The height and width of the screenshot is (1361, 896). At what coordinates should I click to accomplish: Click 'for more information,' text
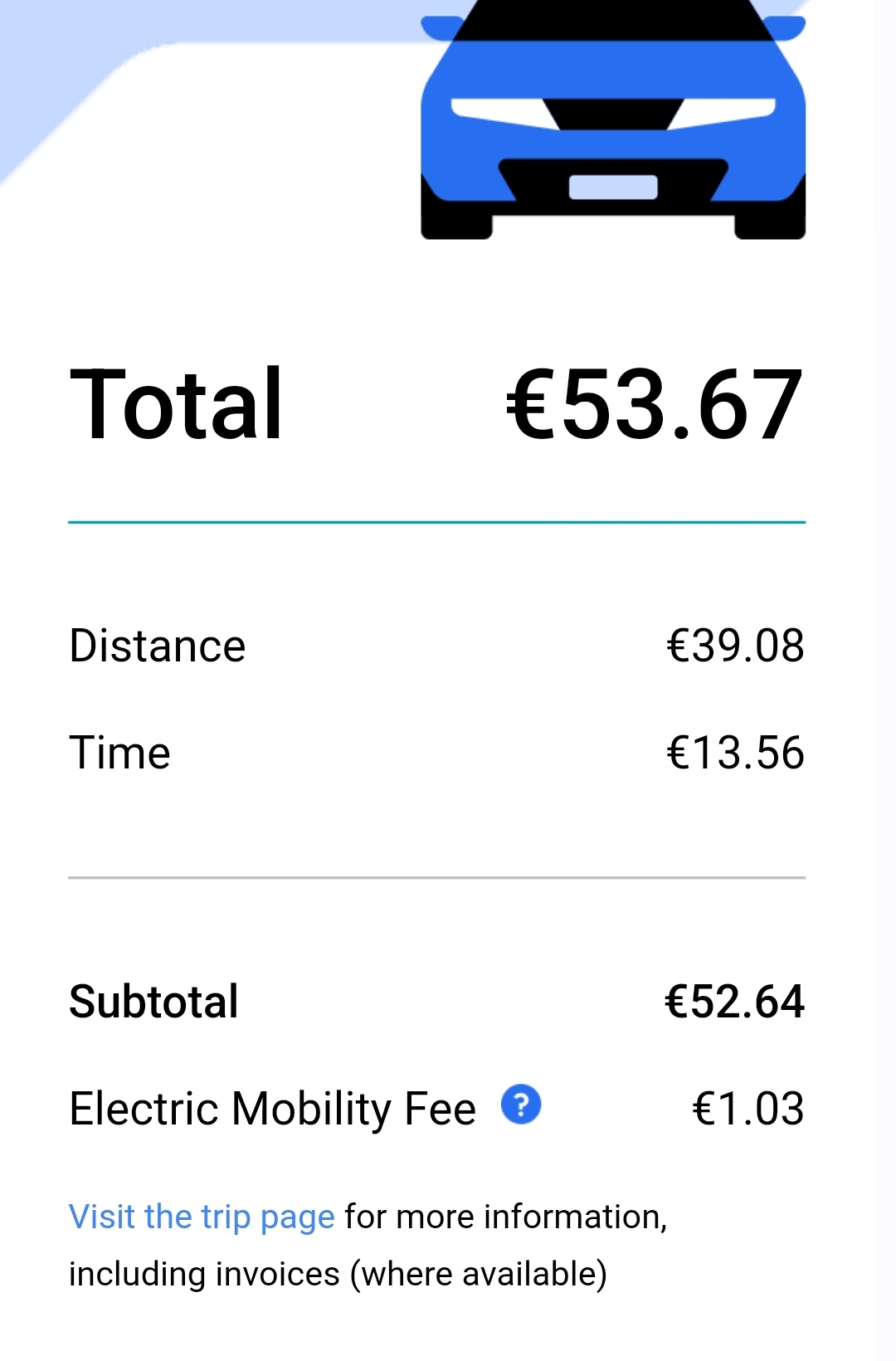(x=506, y=1217)
